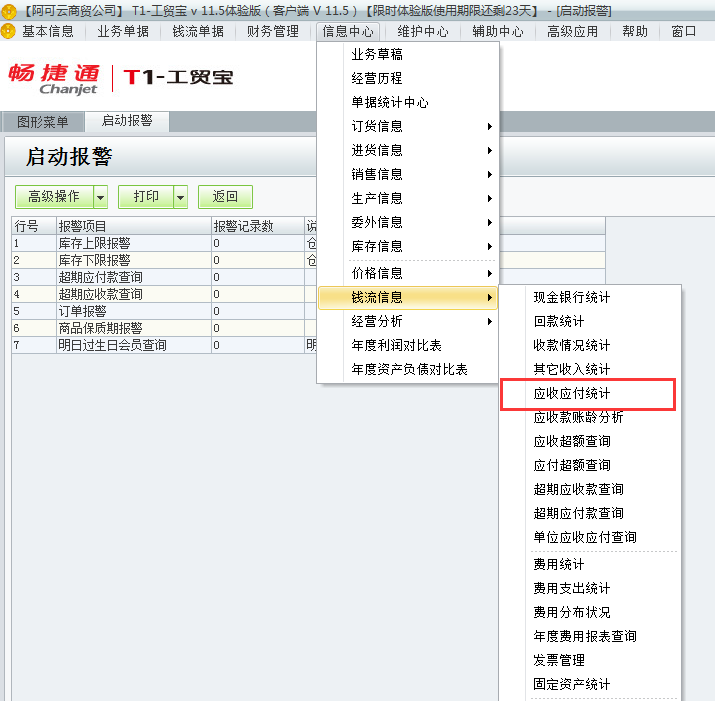Open 发票管理

click(590, 660)
